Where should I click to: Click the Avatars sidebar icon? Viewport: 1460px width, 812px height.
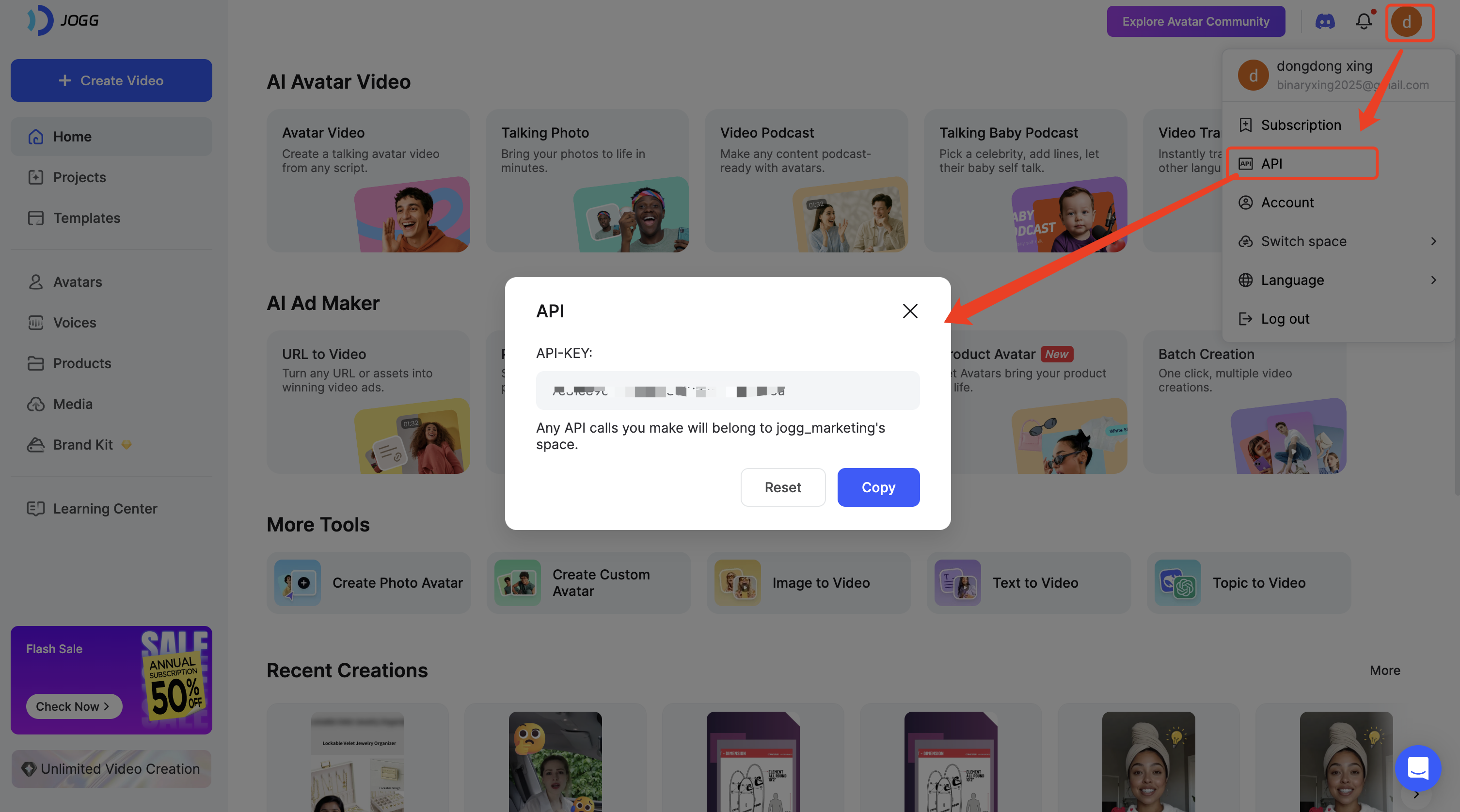point(36,281)
